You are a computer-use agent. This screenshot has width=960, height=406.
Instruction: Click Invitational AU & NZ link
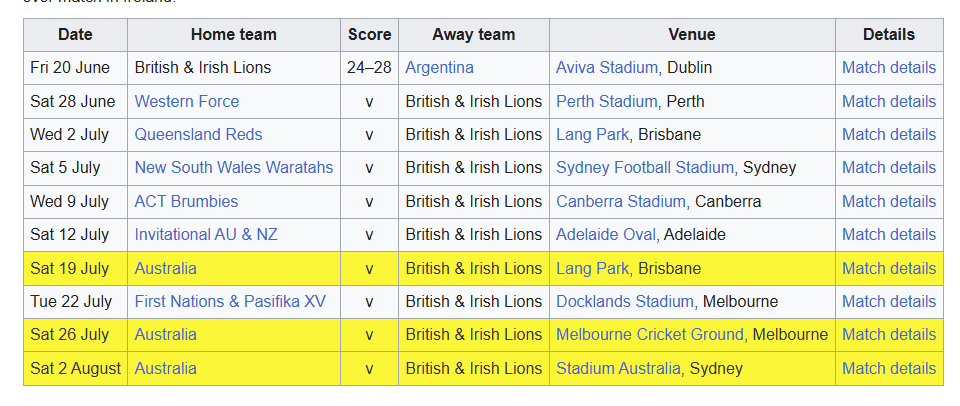pyautogui.click(x=206, y=234)
